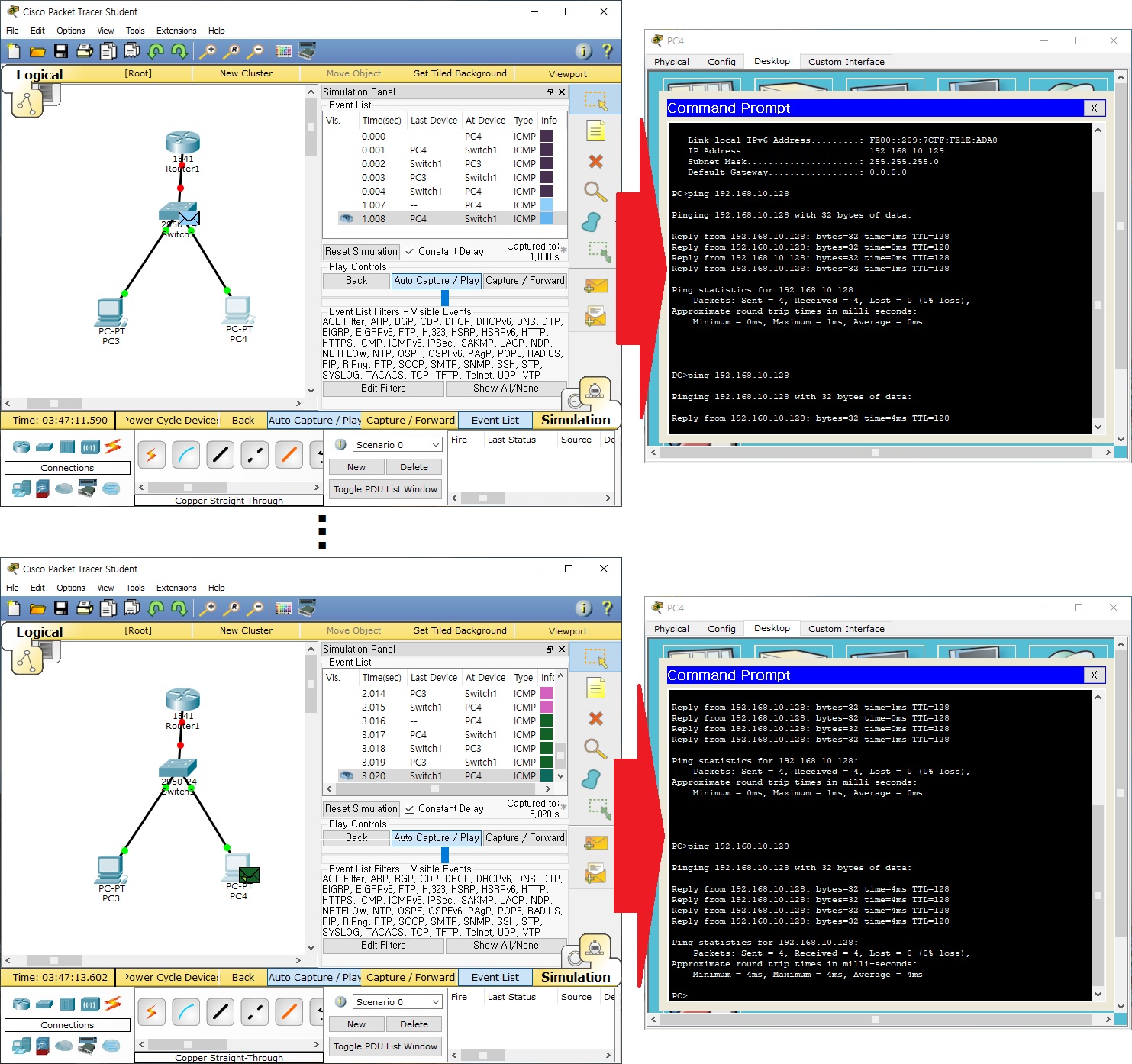
Task: Adjust play speed slider in lower Simulation Panel
Action: tap(445, 855)
